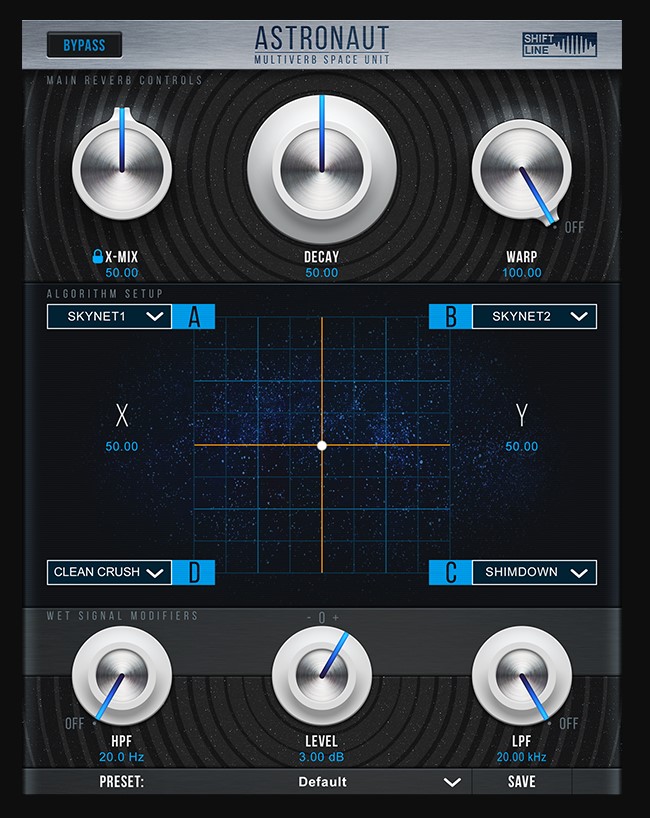Click the WARP knob

[522, 170]
